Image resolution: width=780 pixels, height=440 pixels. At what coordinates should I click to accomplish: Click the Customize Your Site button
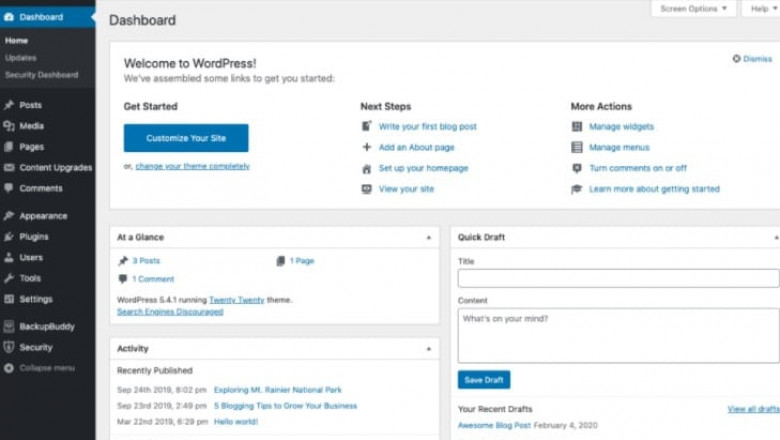(x=186, y=138)
